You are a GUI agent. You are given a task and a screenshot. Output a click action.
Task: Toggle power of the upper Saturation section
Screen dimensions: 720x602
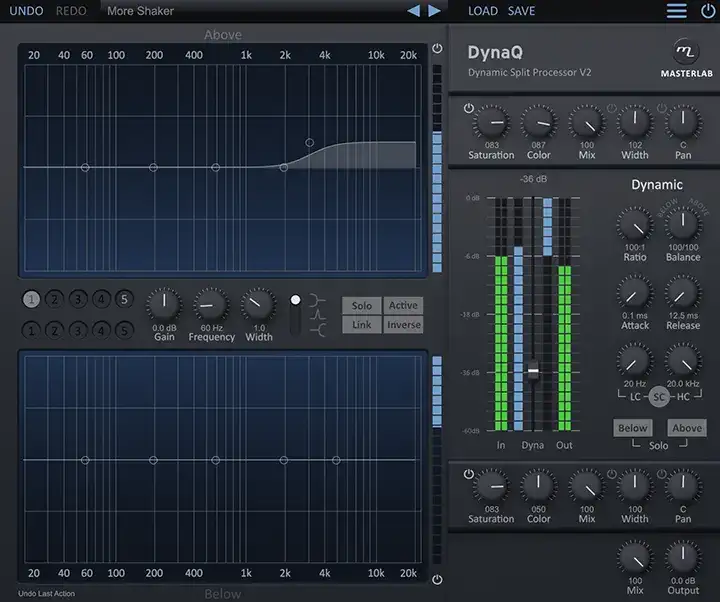click(468, 108)
